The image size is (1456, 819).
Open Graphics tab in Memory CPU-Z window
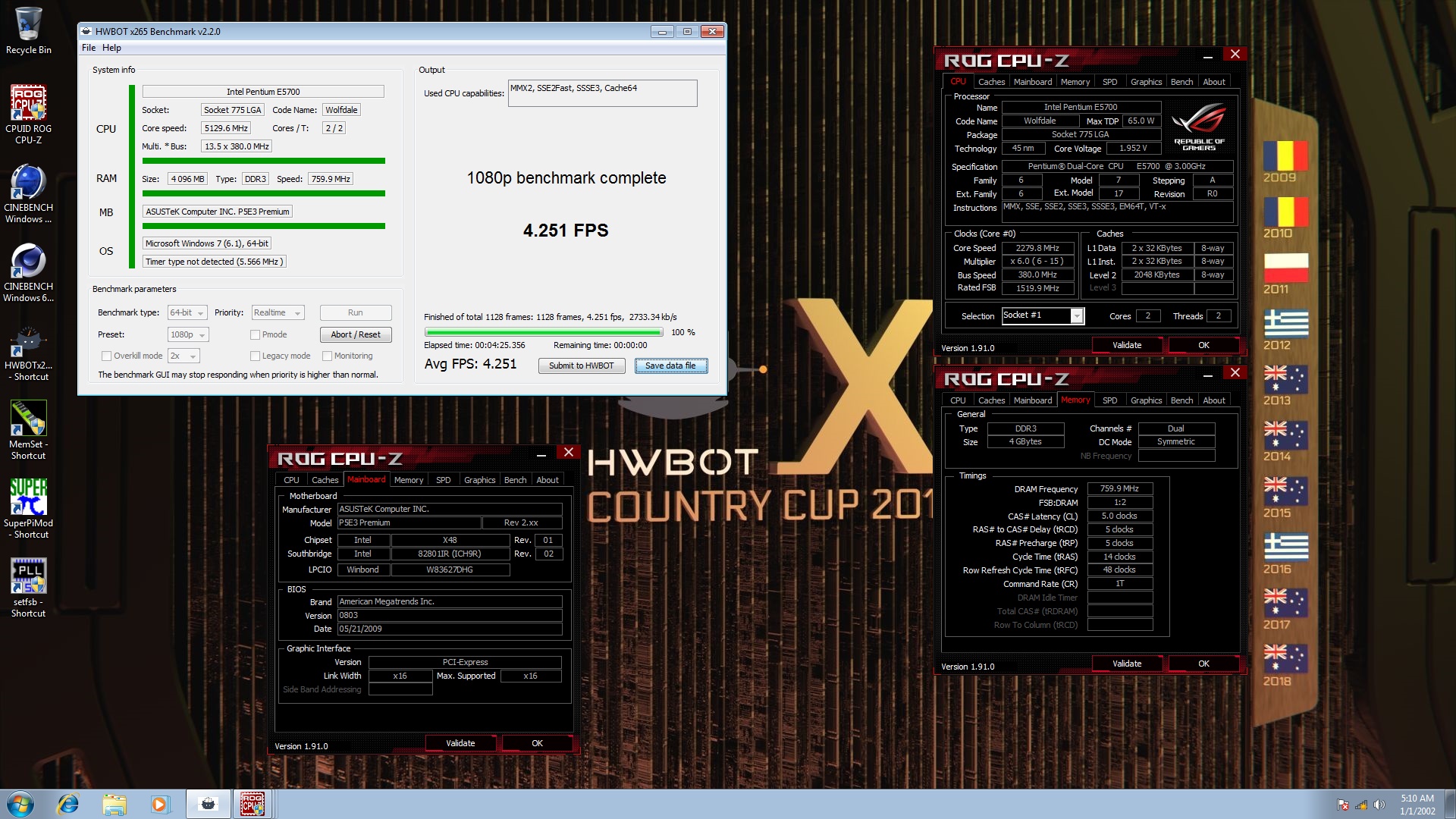[x=1146, y=400]
